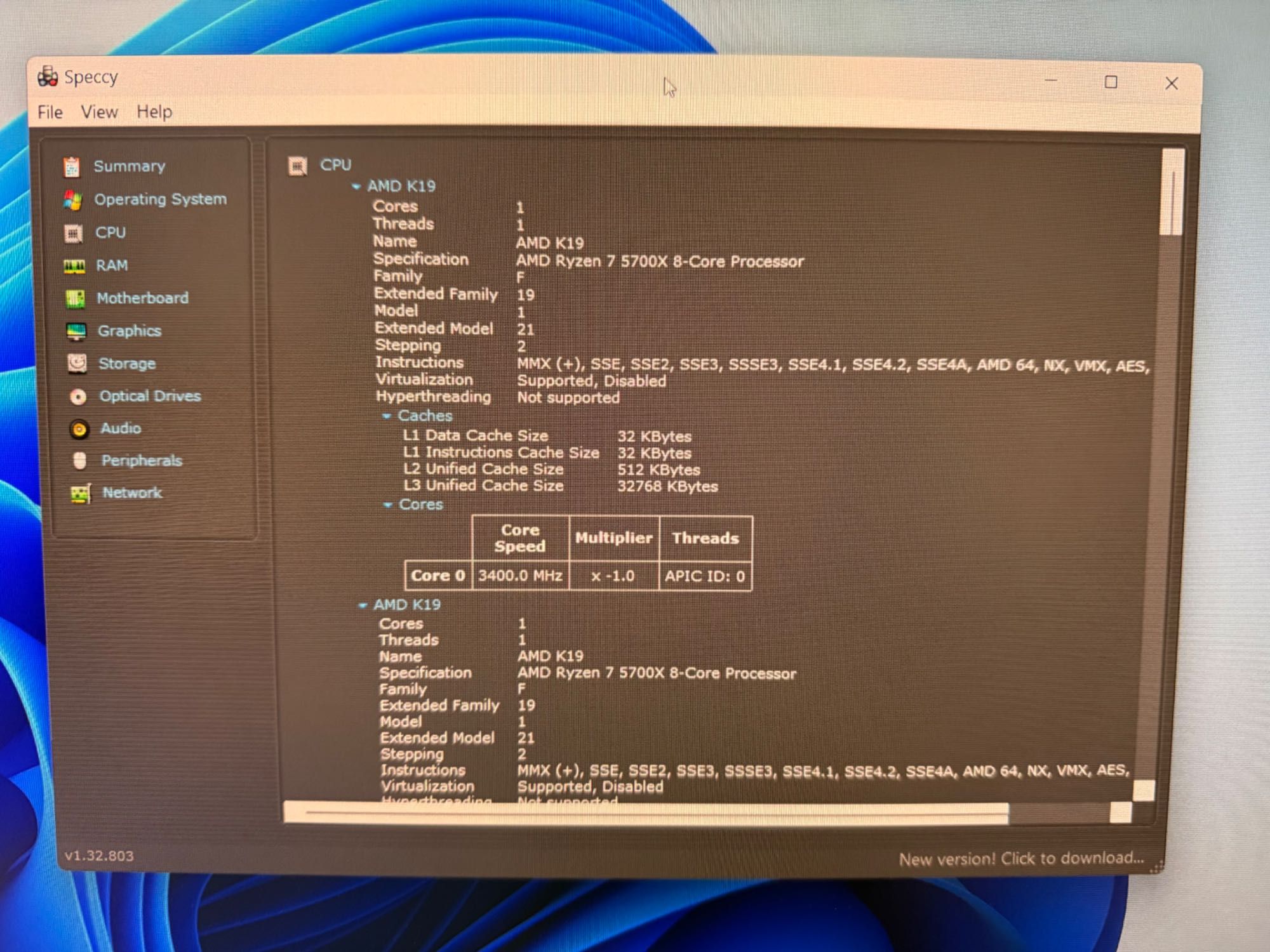Select the 3400.0 MHz core speed cell

[x=520, y=576]
